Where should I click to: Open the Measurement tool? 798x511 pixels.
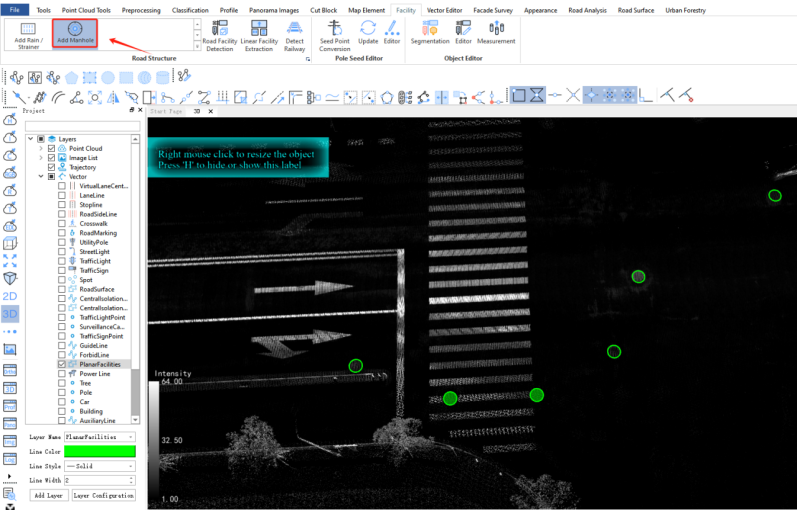click(496, 32)
